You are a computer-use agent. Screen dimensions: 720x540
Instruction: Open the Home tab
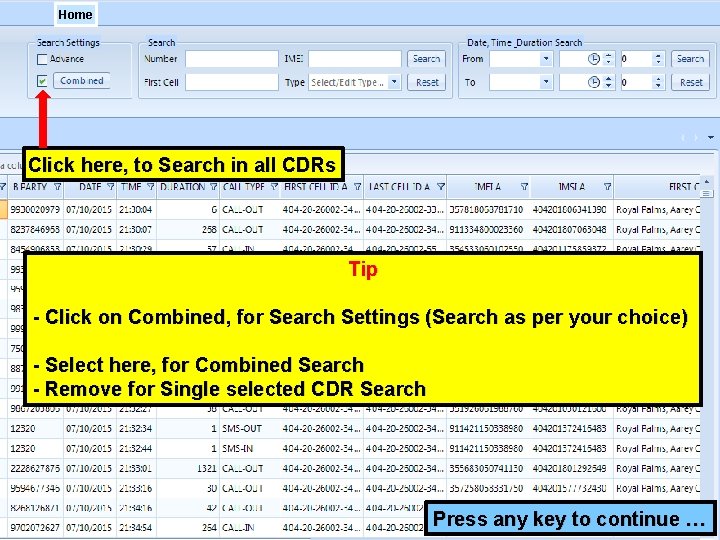(x=75, y=14)
